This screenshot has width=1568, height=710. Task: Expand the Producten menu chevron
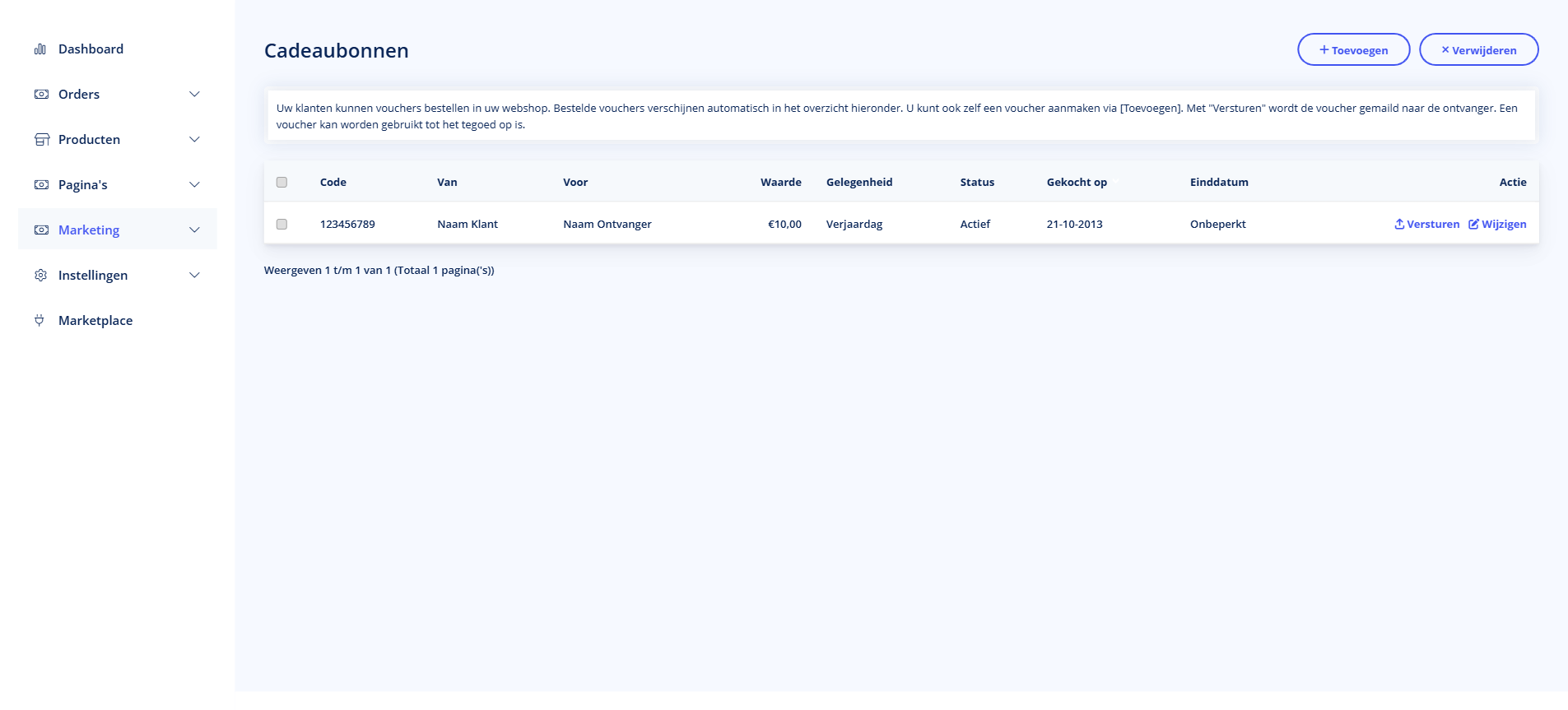(x=194, y=140)
